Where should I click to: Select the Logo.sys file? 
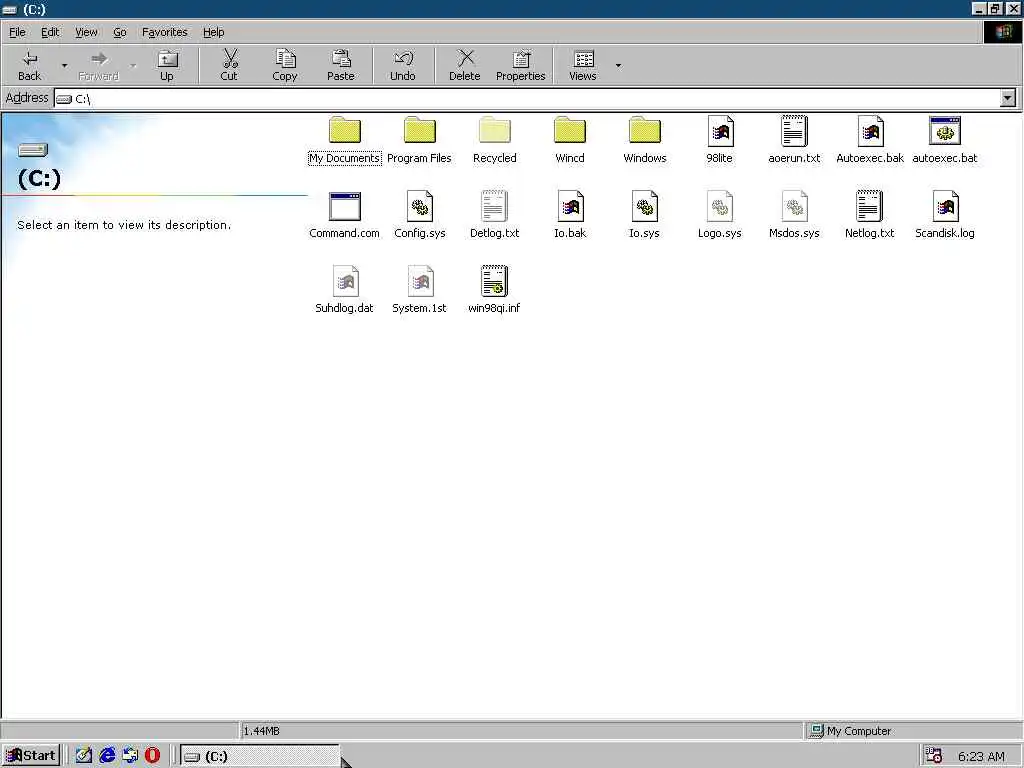720,216
